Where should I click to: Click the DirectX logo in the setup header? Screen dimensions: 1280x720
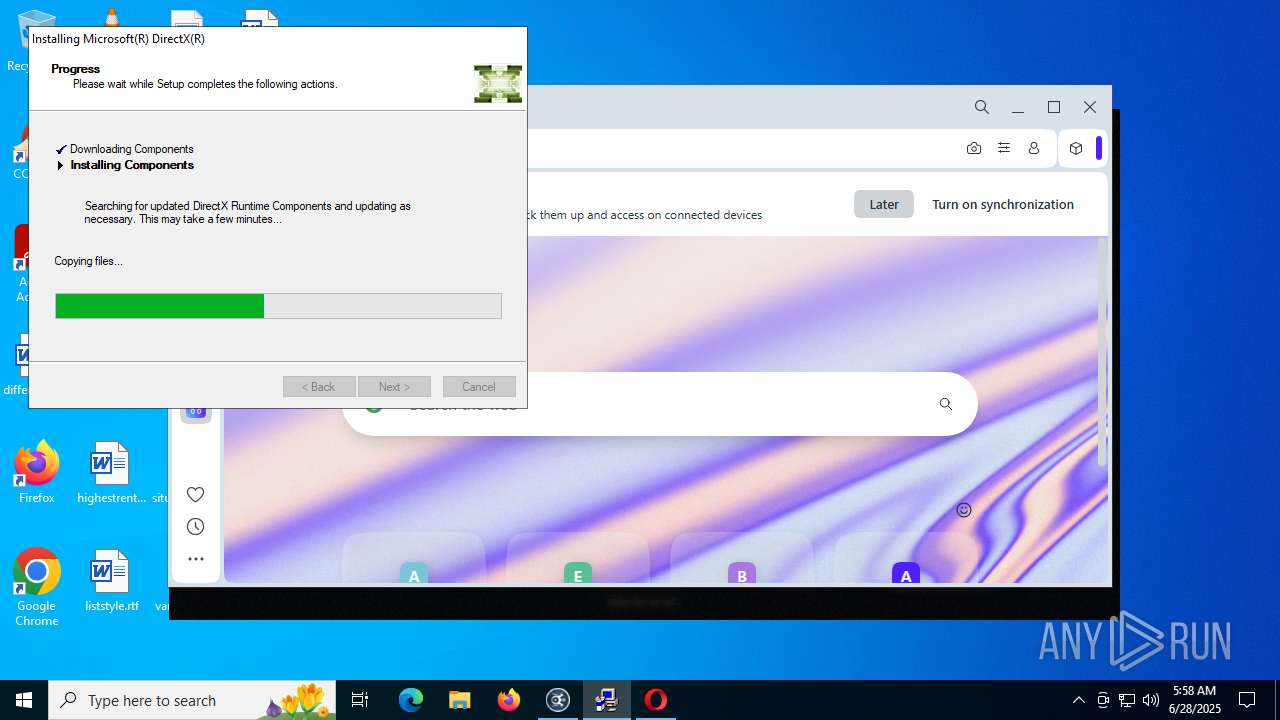point(498,84)
